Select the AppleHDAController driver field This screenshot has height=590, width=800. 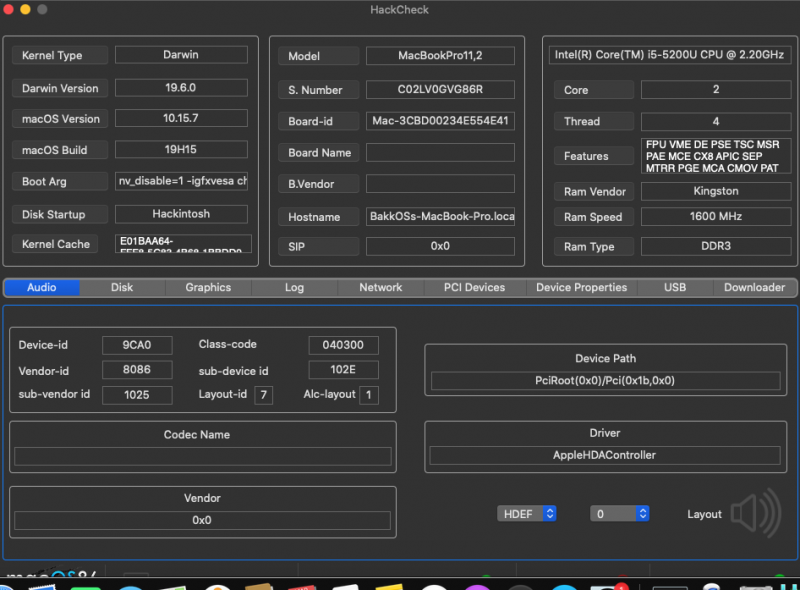point(605,455)
